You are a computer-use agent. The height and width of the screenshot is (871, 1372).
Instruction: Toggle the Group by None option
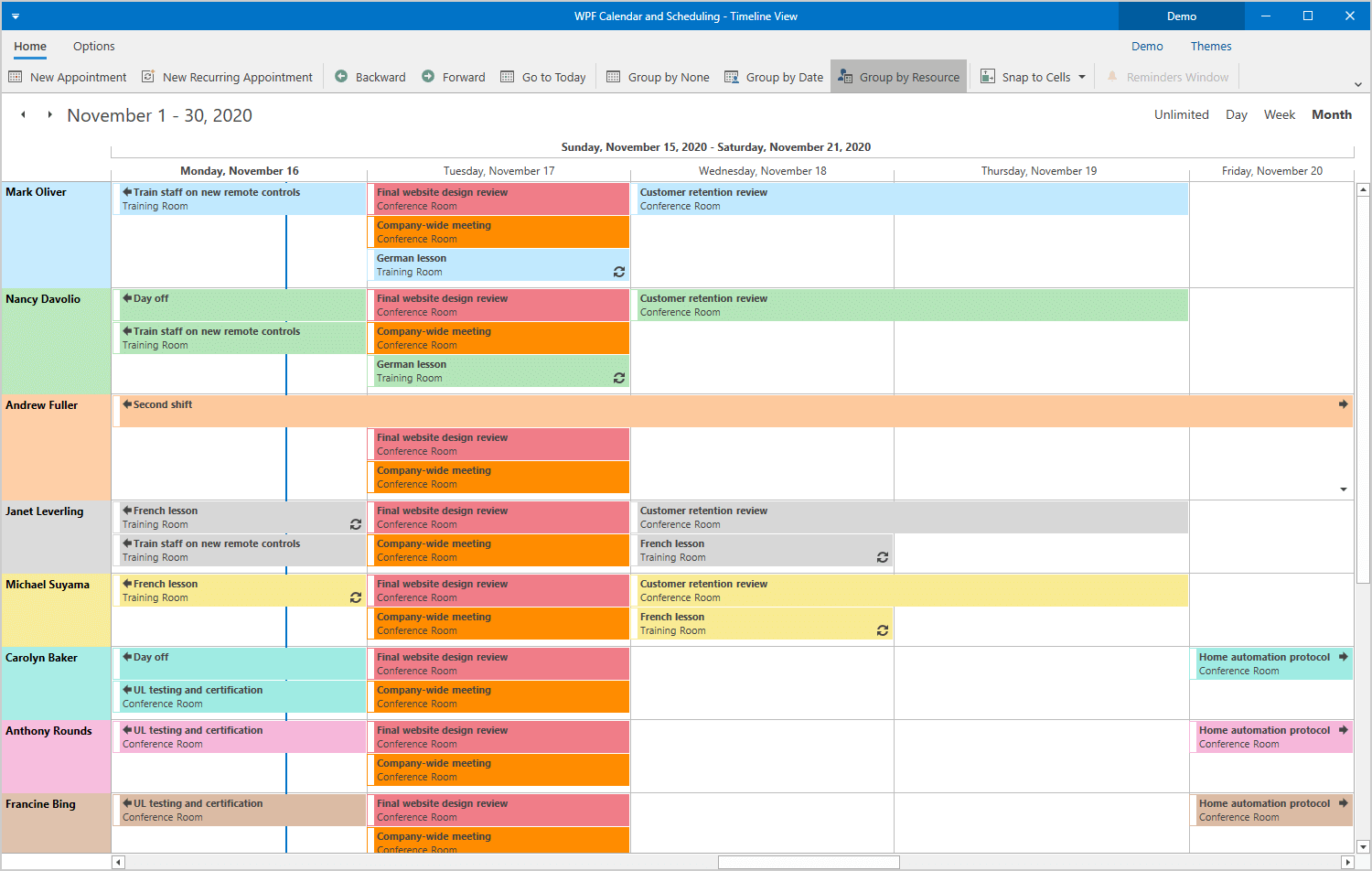(658, 77)
